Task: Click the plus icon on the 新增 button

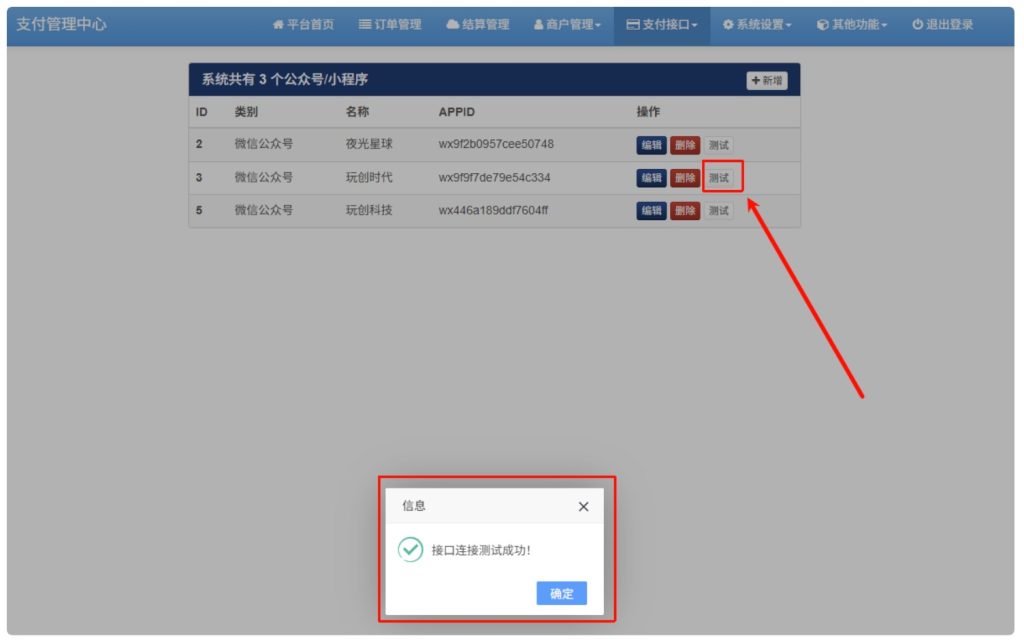Action: pyautogui.click(x=755, y=80)
